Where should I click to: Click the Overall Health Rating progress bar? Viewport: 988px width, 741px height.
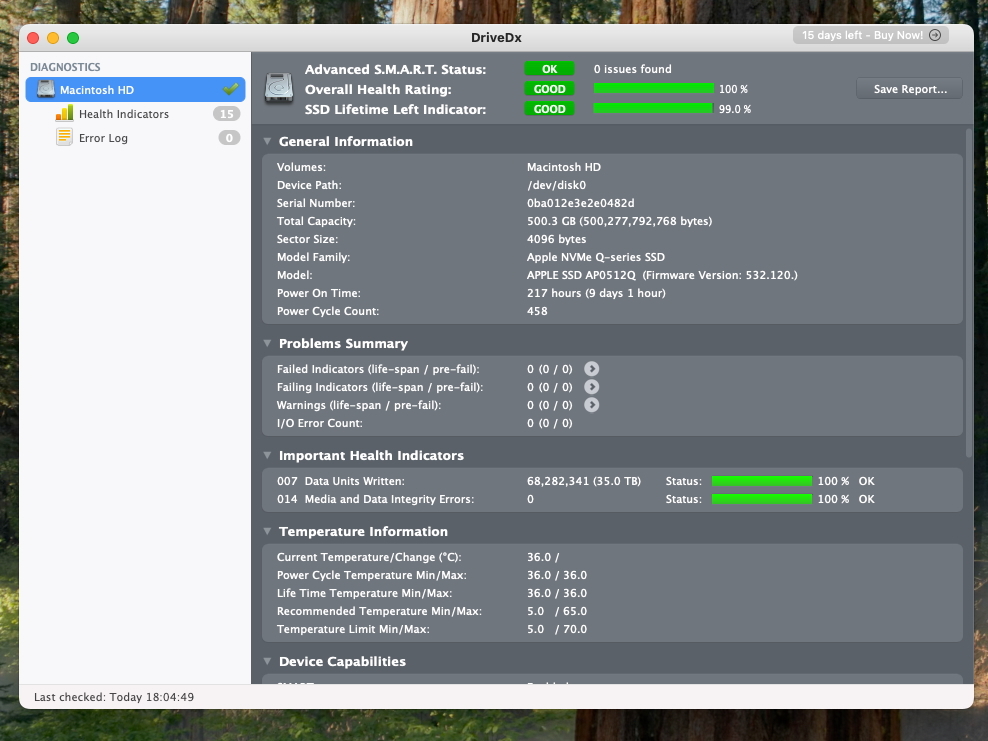653,89
